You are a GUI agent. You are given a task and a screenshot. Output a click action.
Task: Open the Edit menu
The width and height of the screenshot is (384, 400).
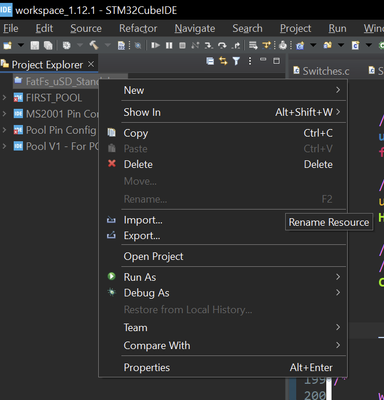[44, 28]
